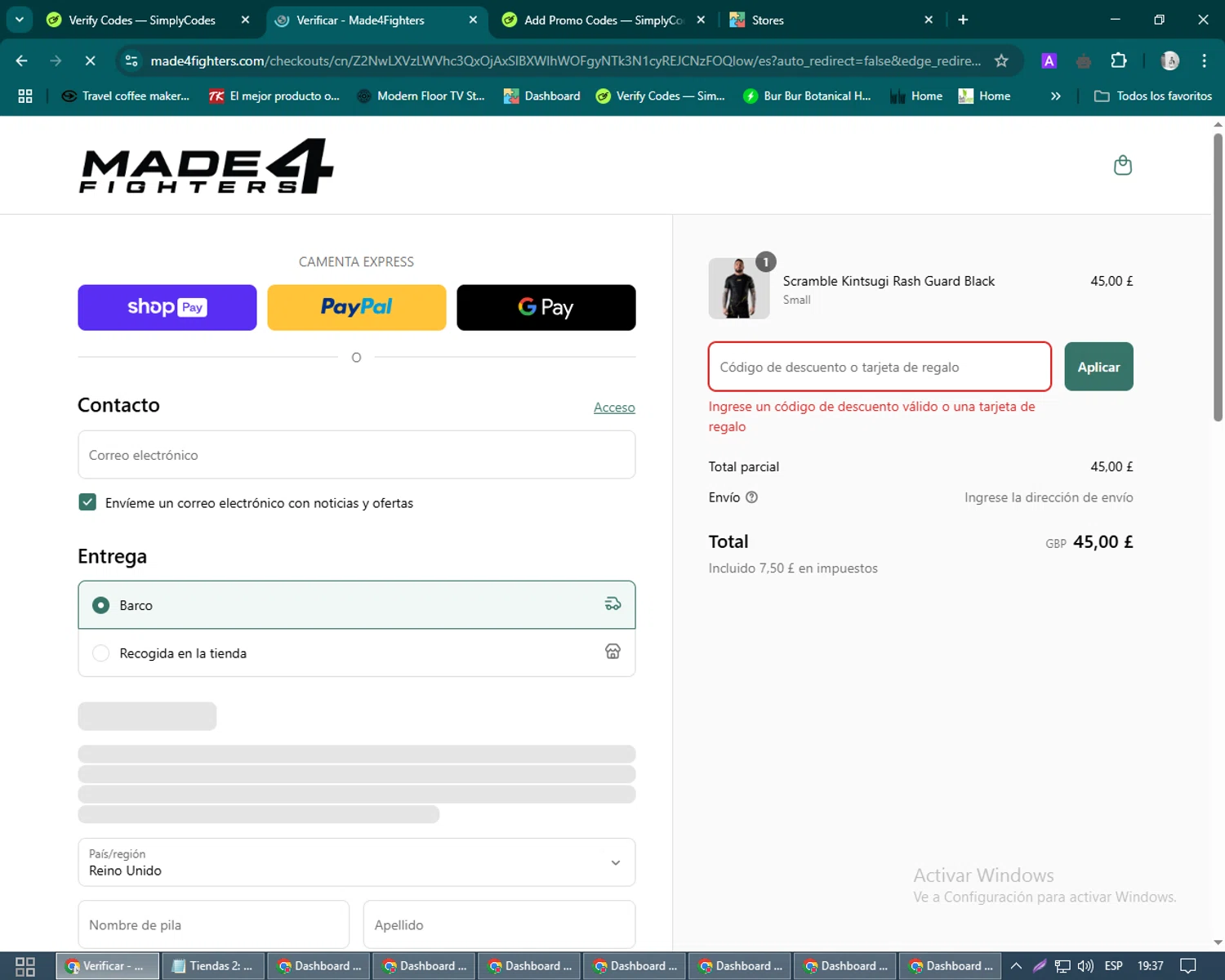Open the ESP language indicator
The image size is (1225, 980).
point(1113,966)
